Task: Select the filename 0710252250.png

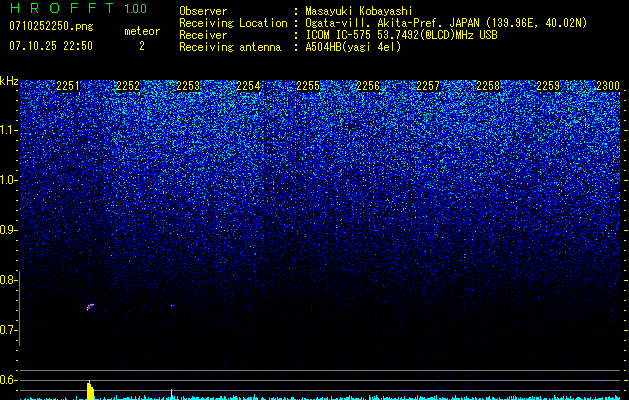Action: point(51,26)
